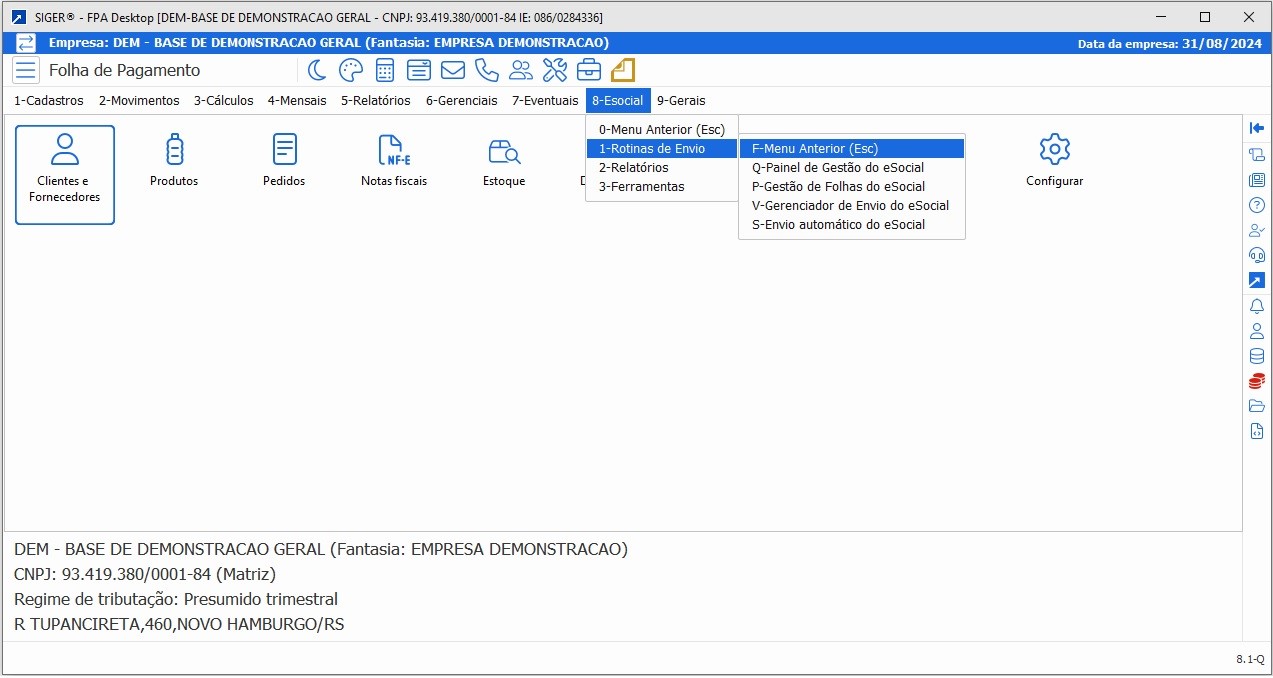This screenshot has width=1273, height=678.
Task: Click the Configurar gear shortcut
Action: (1054, 160)
